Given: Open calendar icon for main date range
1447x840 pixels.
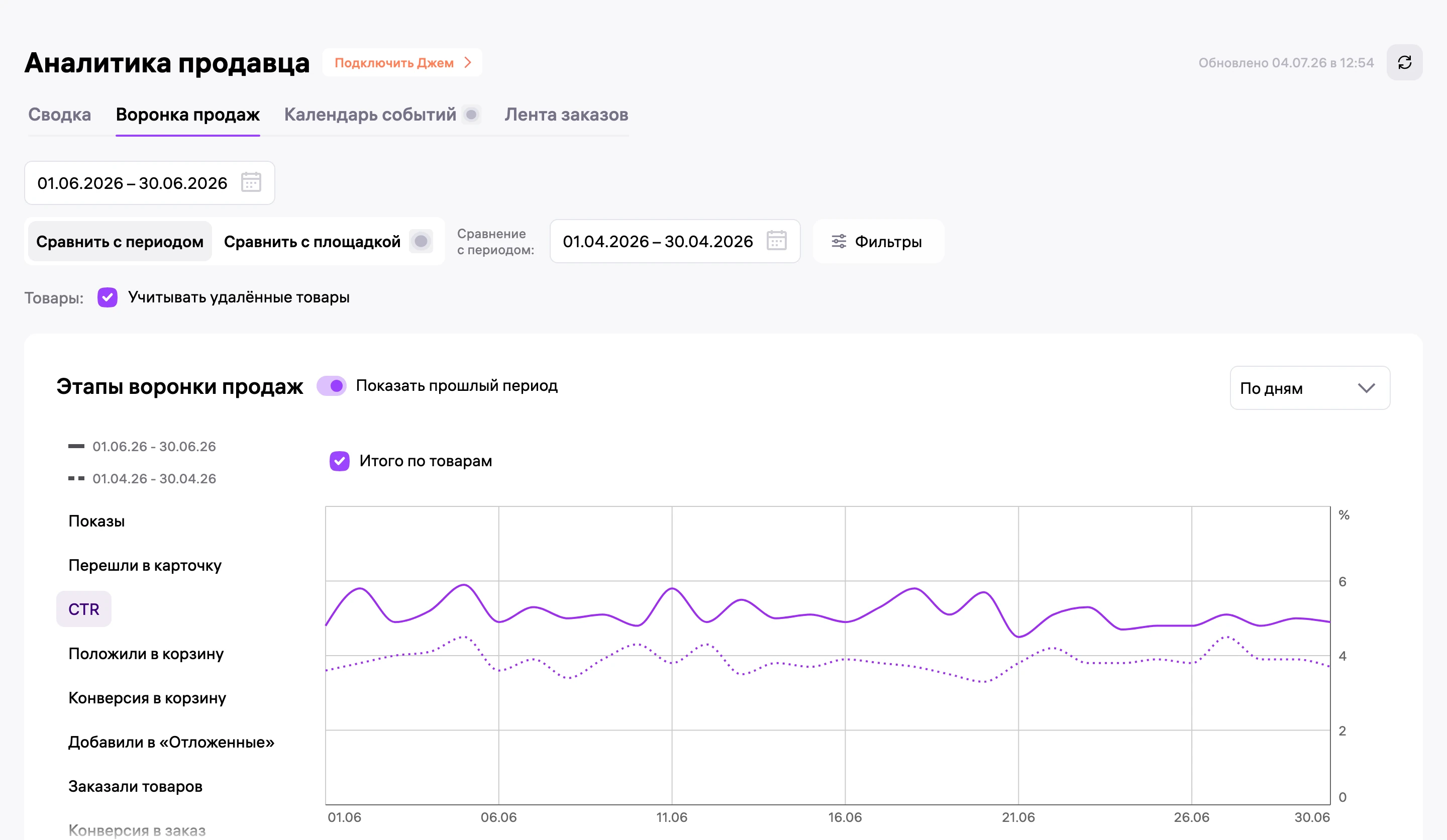Looking at the screenshot, I should [x=251, y=182].
